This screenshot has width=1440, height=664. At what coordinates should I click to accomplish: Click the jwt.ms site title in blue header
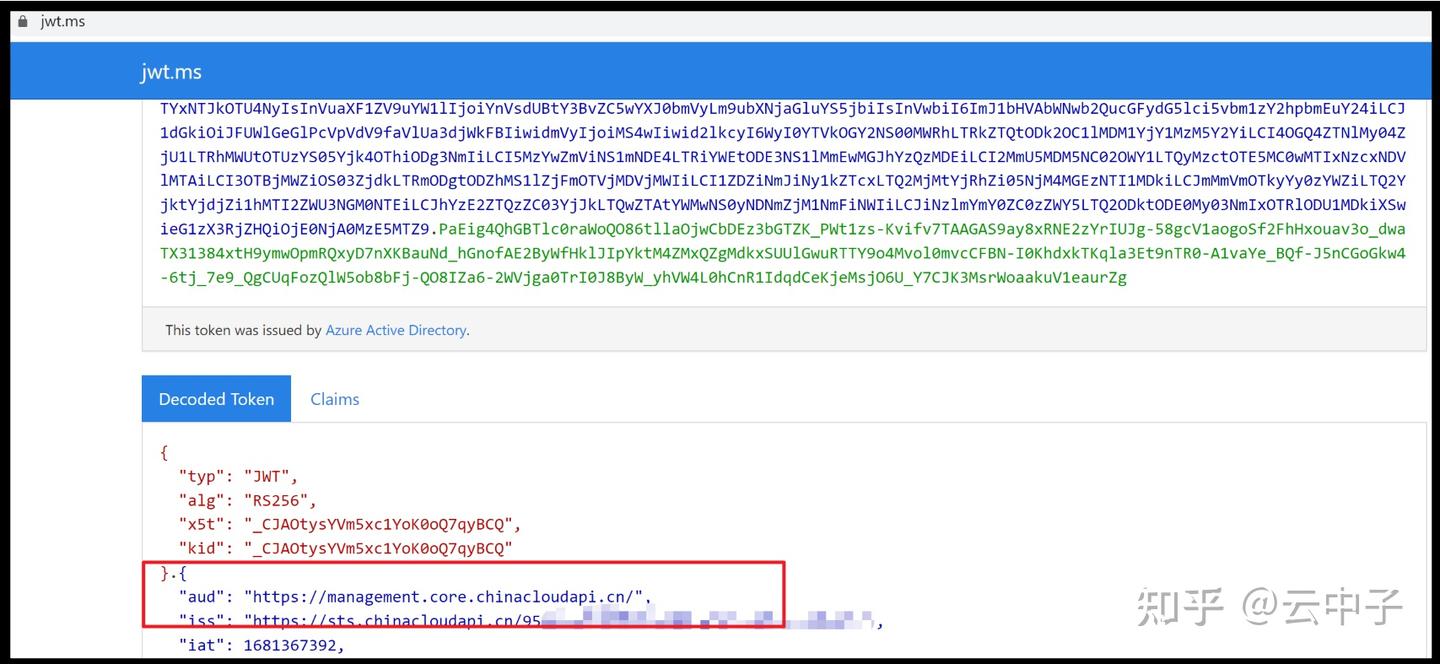172,71
